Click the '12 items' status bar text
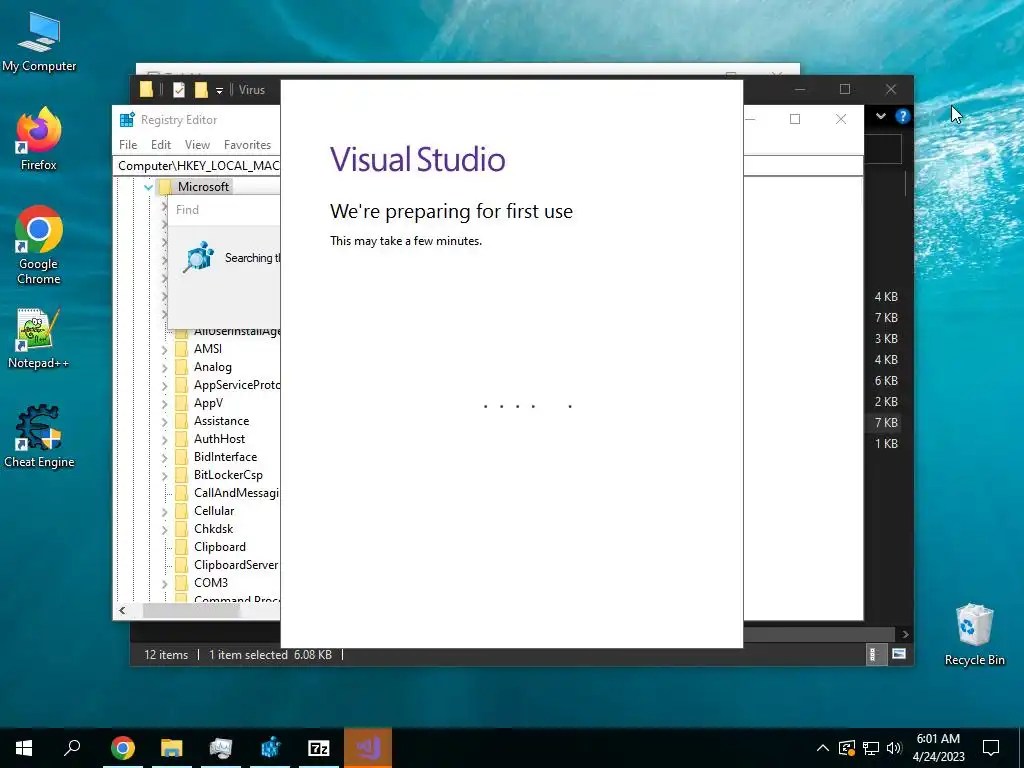 point(166,654)
